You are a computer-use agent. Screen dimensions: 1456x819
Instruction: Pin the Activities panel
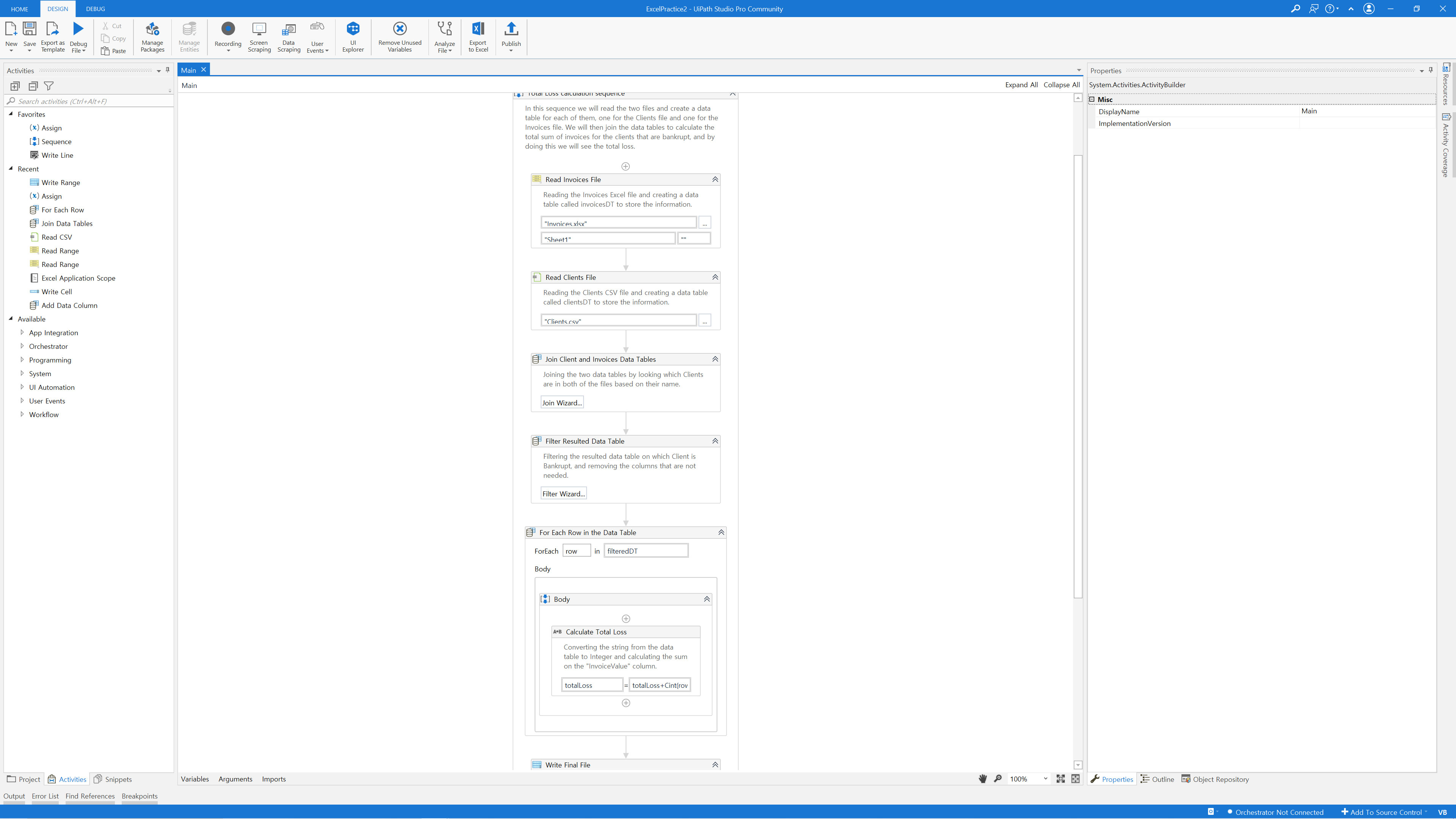(167, 70)
